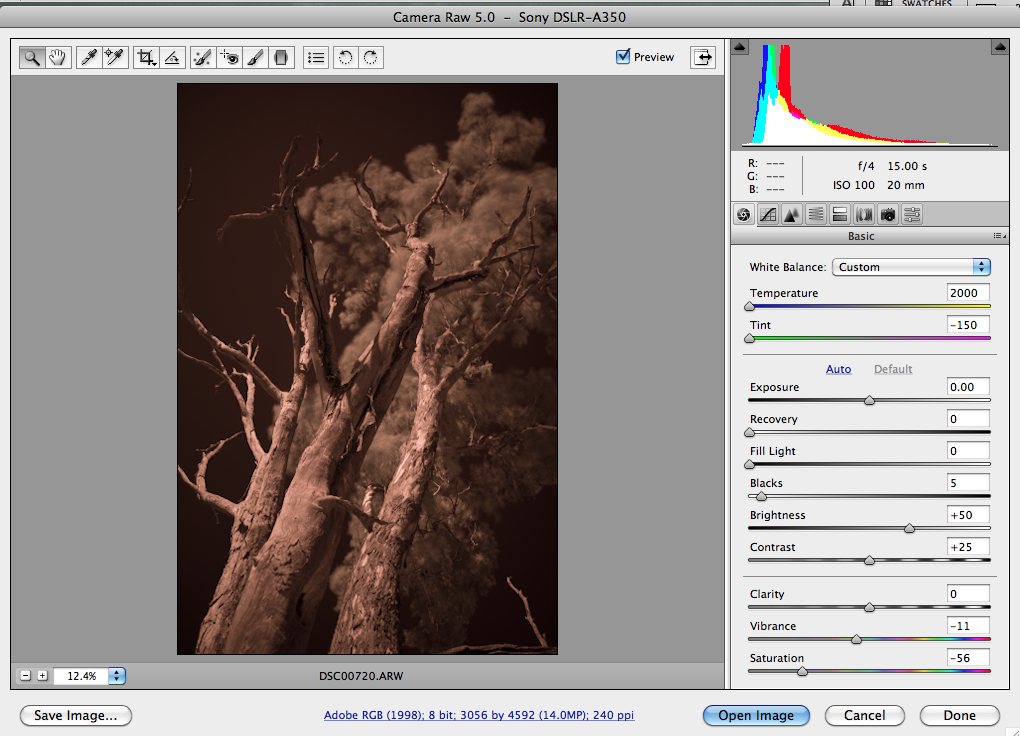
Task: Open the Tone Curve tab
Action: 768,214
